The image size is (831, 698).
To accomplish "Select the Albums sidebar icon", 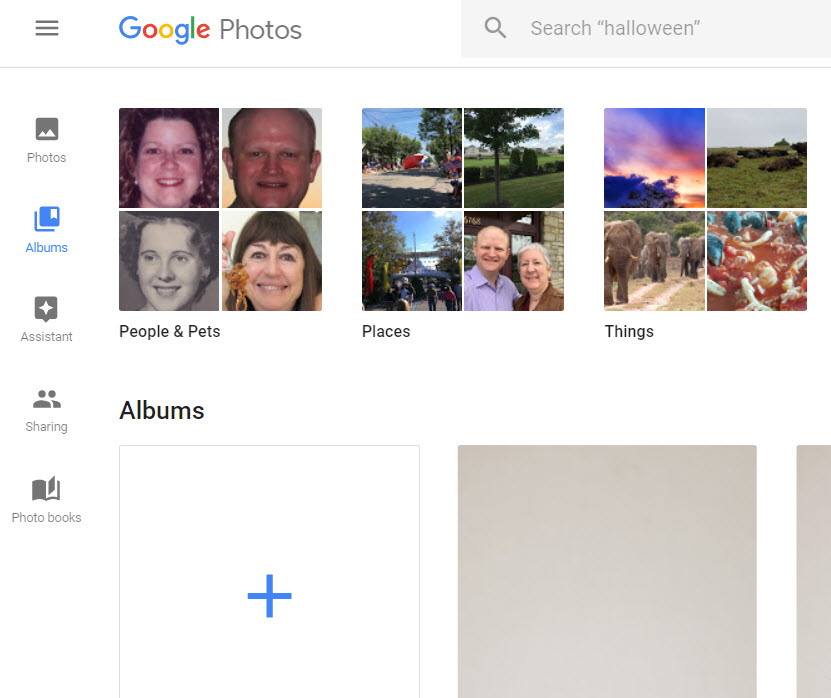I will (47, 219).
